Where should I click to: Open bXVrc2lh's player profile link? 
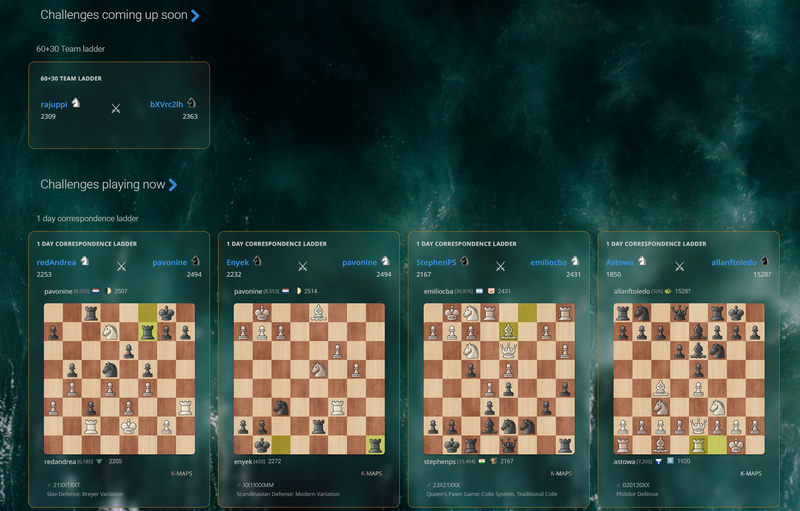[x=166, y=104]
